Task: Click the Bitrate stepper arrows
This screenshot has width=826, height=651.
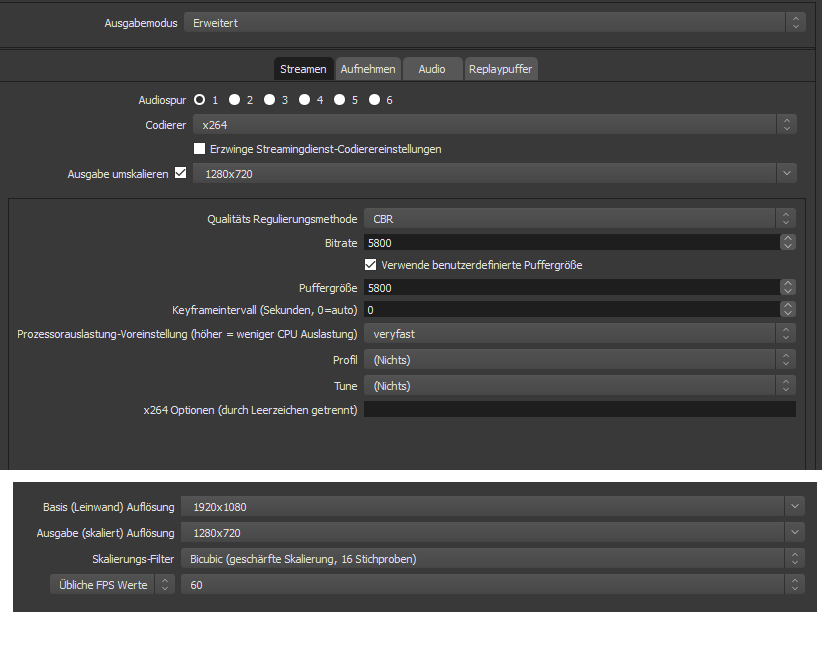Action: coord(788,242)
